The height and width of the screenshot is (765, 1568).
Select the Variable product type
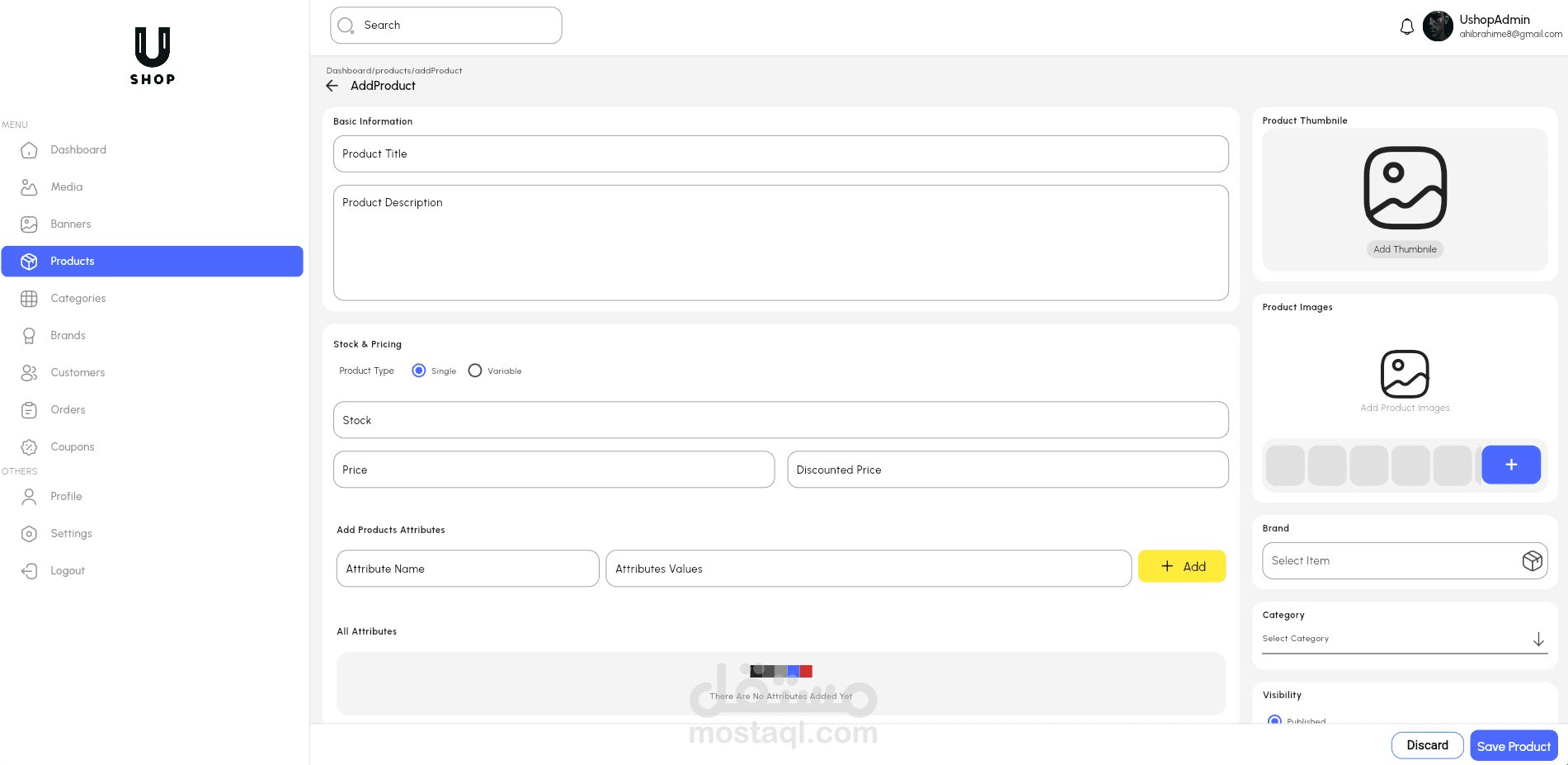point(475,371)
